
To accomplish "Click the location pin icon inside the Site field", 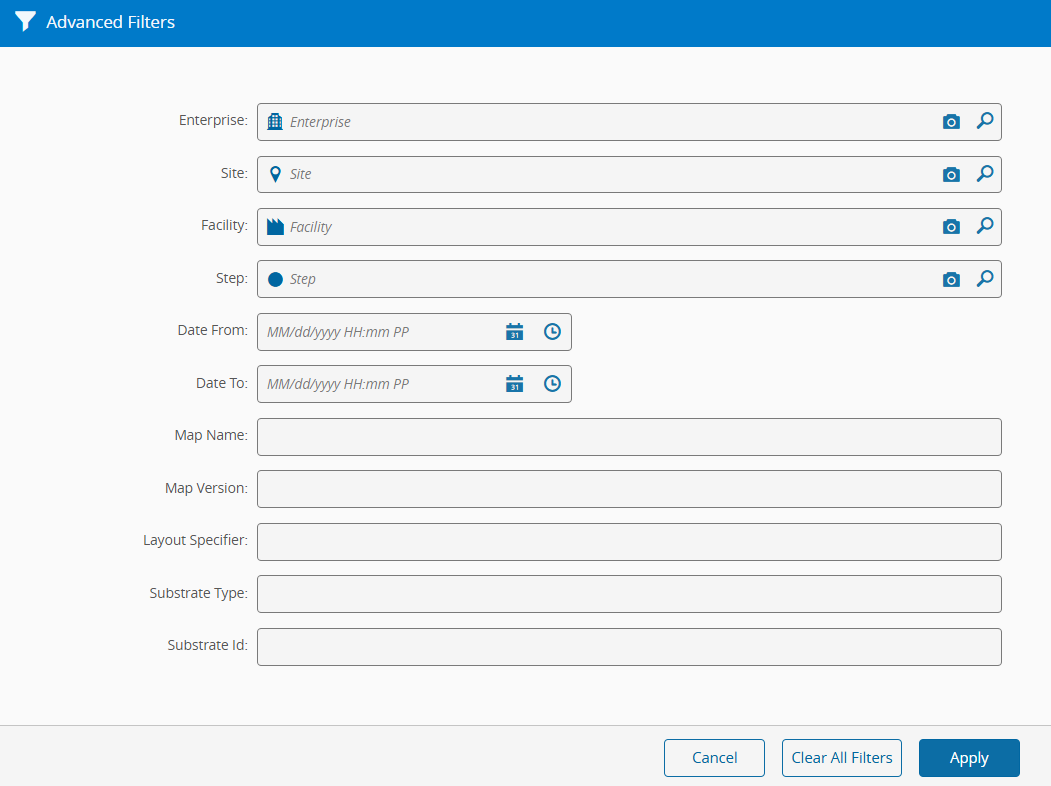I will click(275, 174).
